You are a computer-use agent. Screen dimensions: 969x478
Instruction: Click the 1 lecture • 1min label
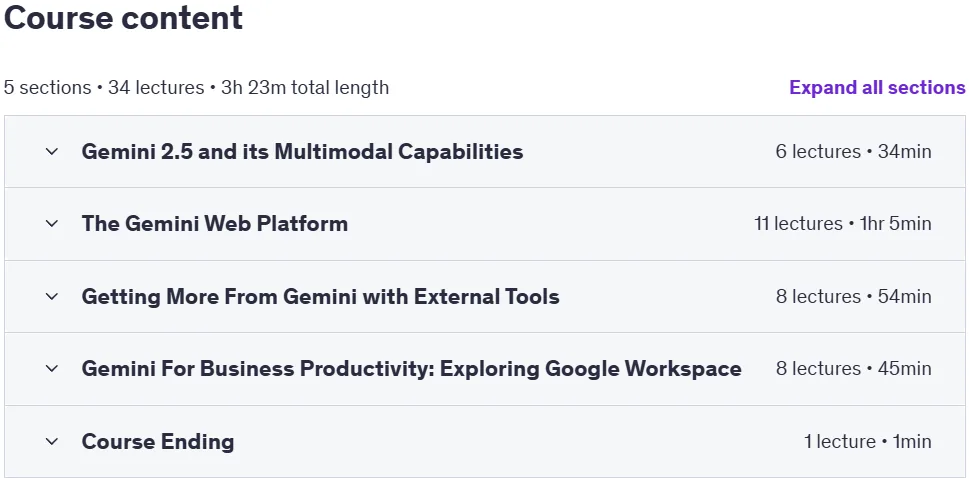tap(868, 442)
